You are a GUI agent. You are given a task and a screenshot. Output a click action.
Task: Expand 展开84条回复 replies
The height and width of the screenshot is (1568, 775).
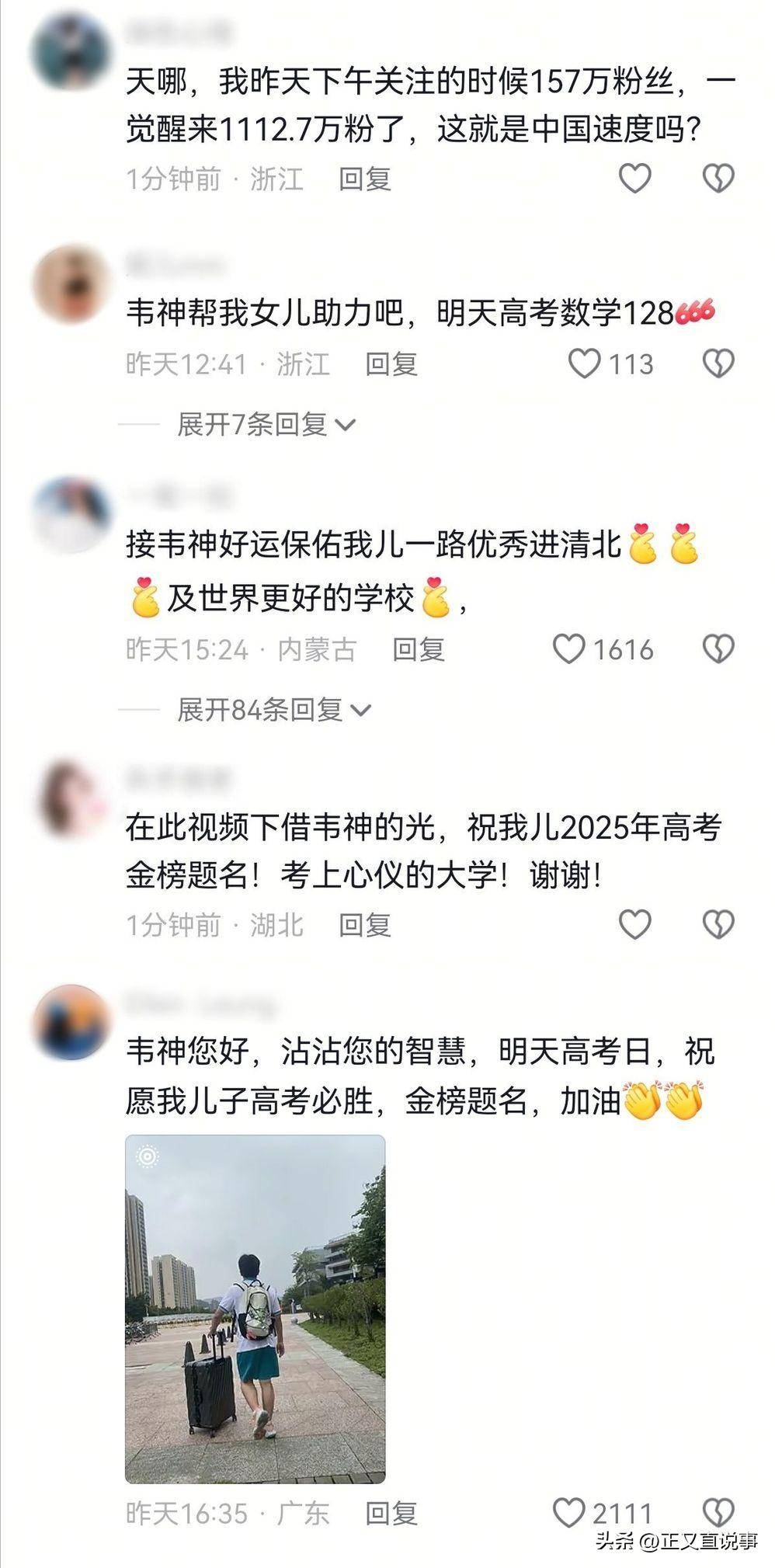point(274,710)
